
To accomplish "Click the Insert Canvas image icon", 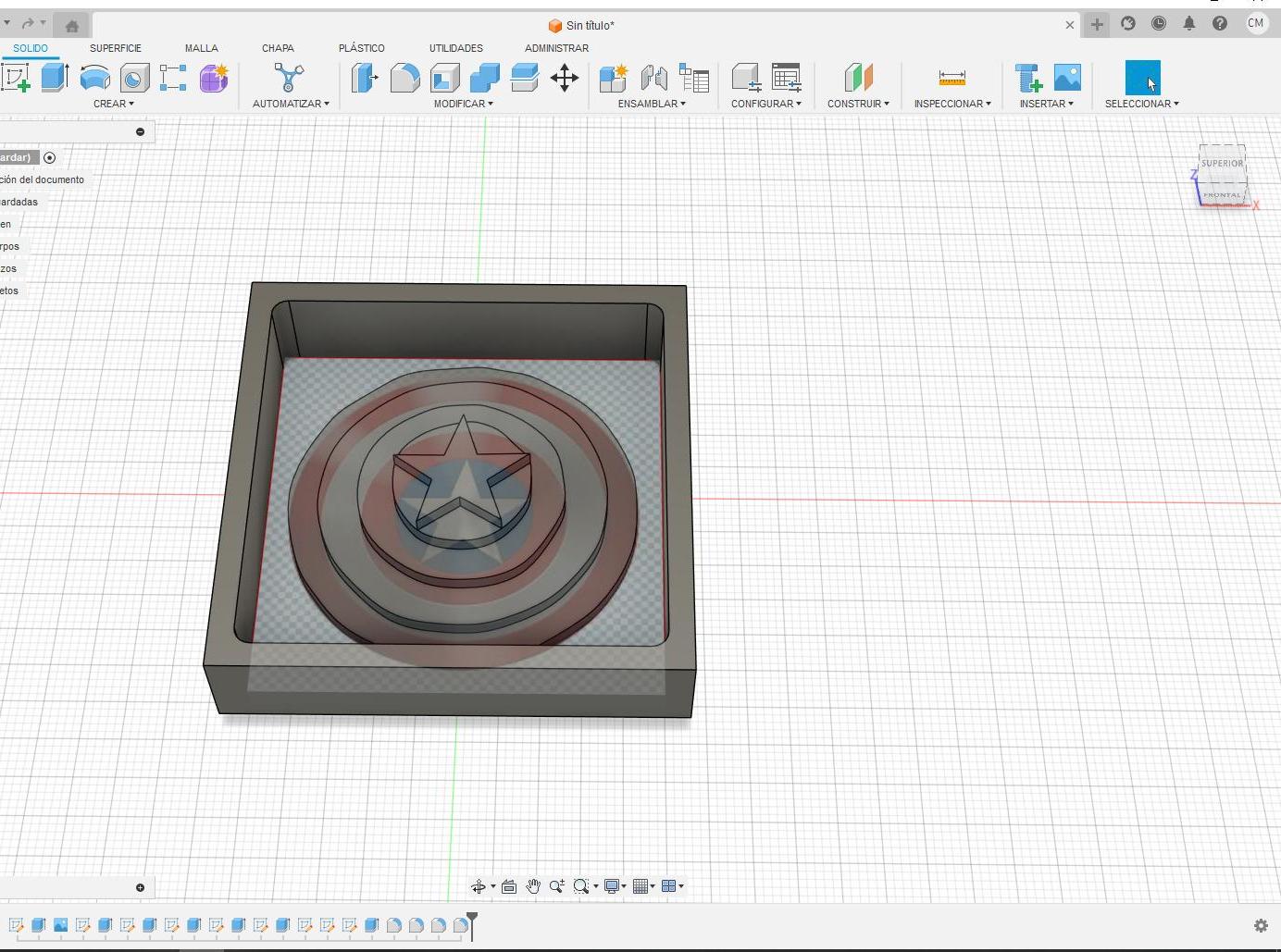I will pos(1067,78).
